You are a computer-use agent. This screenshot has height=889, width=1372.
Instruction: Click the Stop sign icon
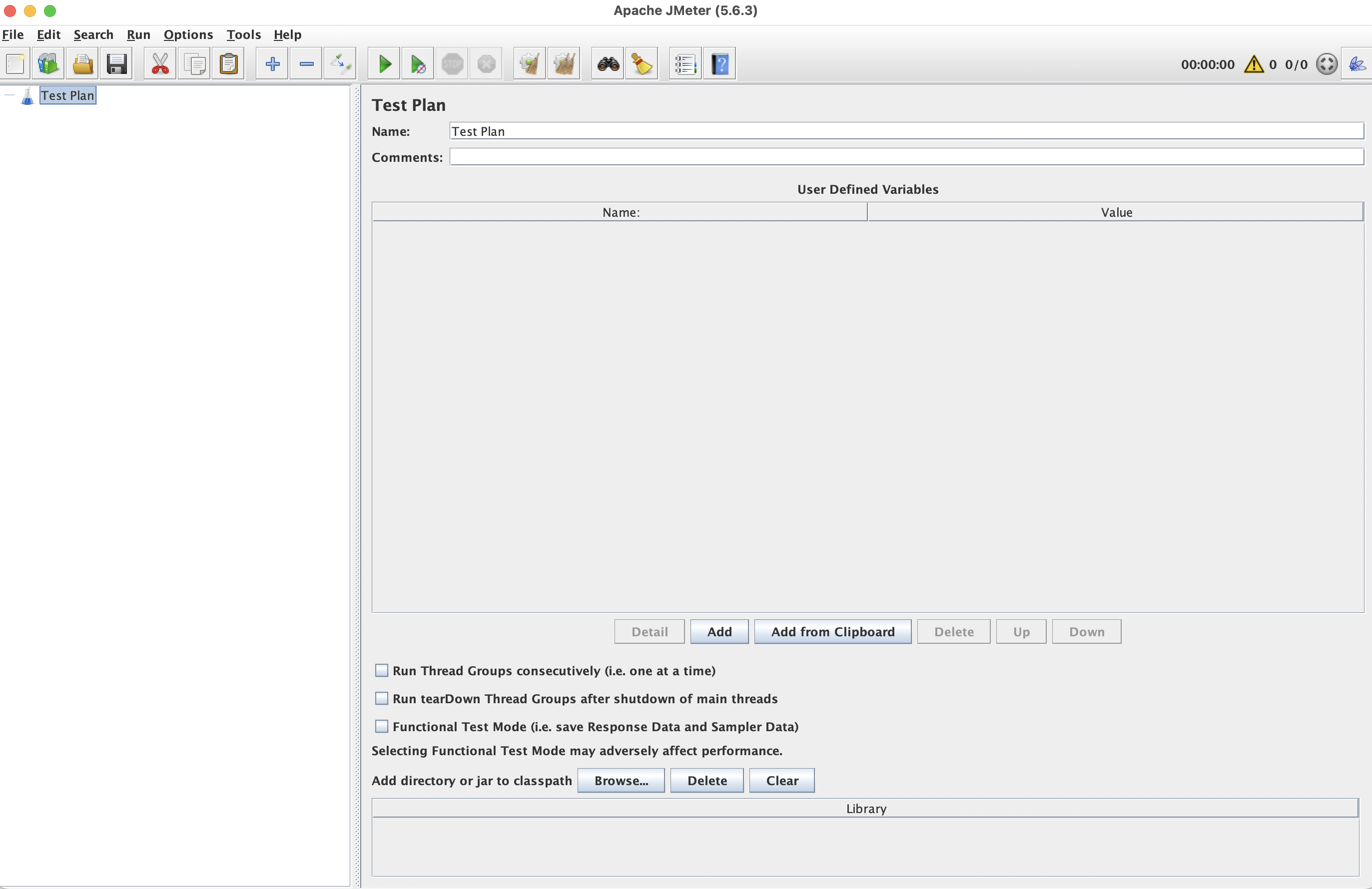[x=453, y=64]
